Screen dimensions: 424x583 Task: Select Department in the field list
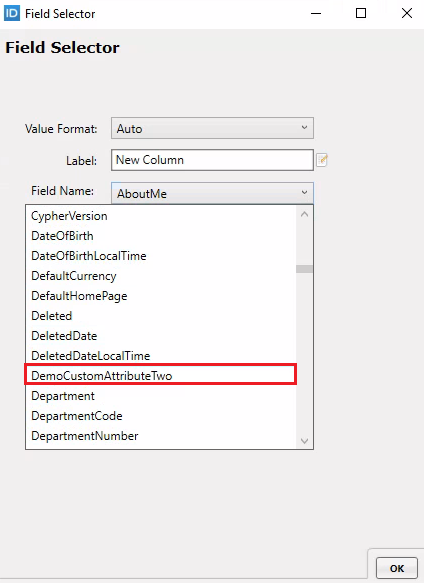click(161, 396)
